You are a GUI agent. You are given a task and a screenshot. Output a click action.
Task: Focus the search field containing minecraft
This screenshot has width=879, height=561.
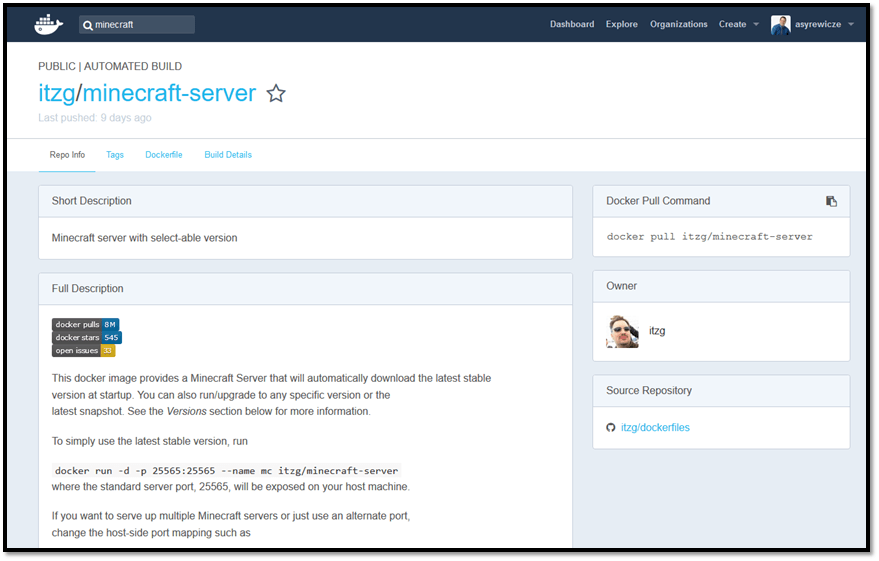pos(137,25)
